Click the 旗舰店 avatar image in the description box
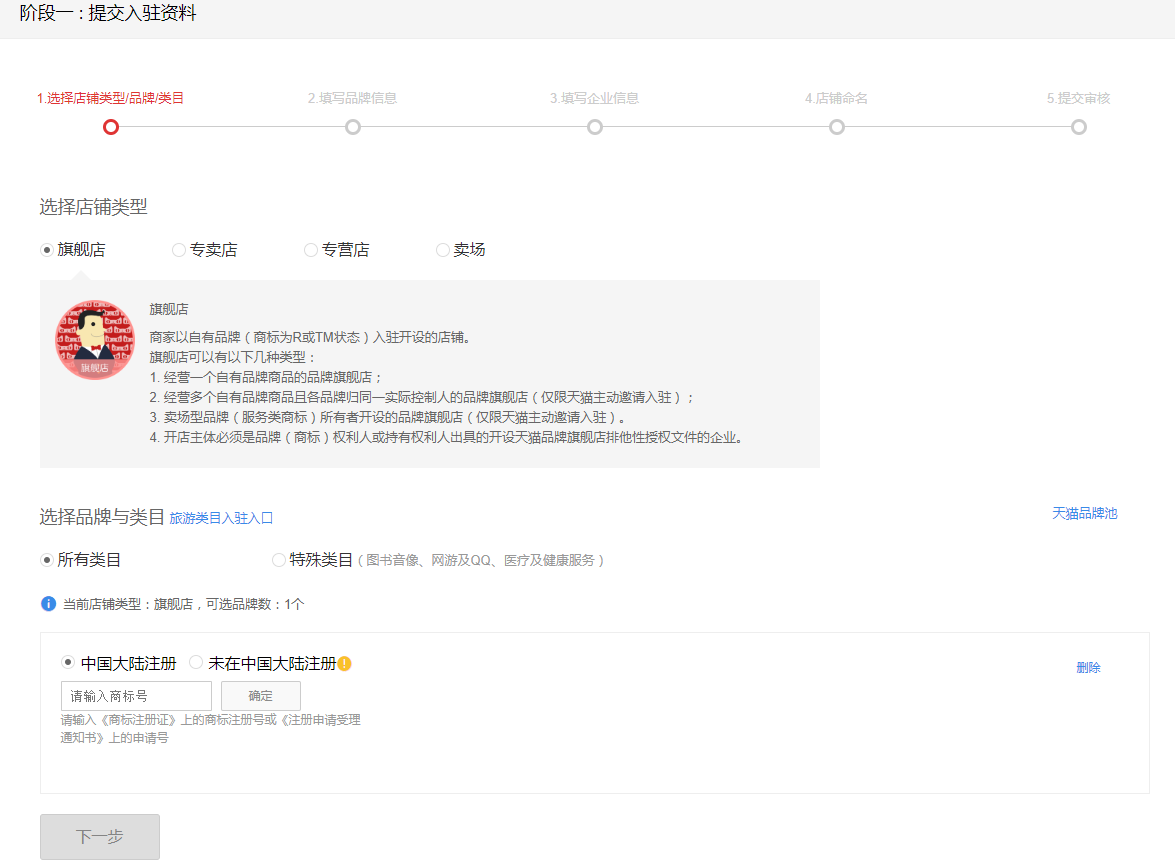1175x868 pixels. click(x=95, y=339)
